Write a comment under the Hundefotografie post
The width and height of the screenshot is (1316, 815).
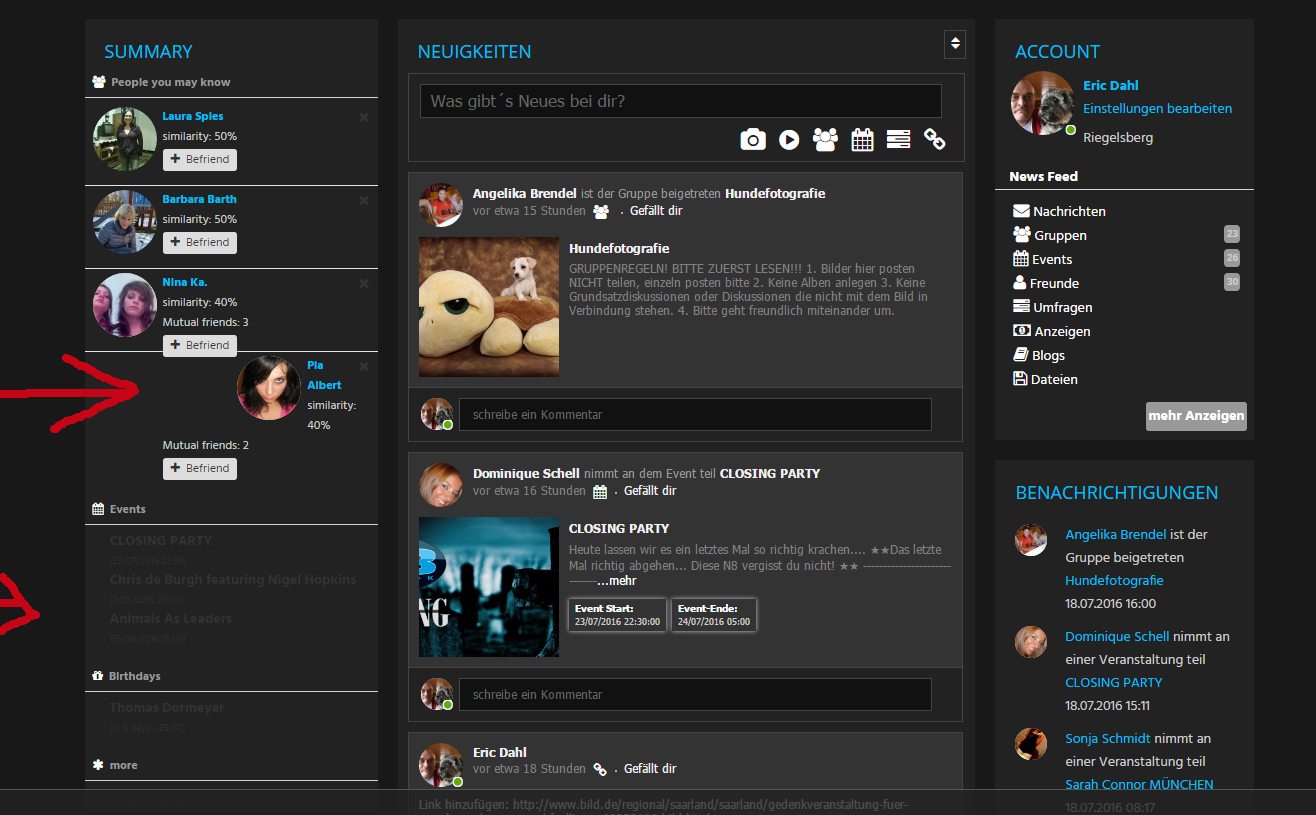point(695,414)
